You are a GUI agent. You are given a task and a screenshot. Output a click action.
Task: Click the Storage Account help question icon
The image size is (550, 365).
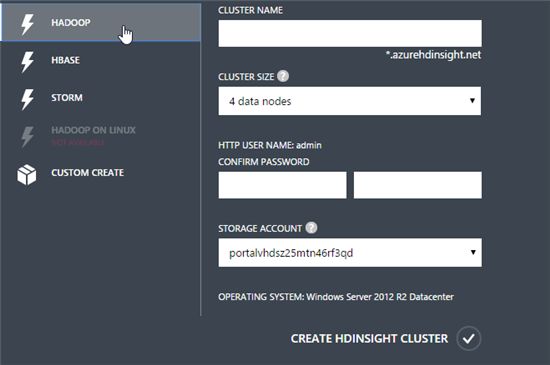pyautogui.click(x=311, y=228)
